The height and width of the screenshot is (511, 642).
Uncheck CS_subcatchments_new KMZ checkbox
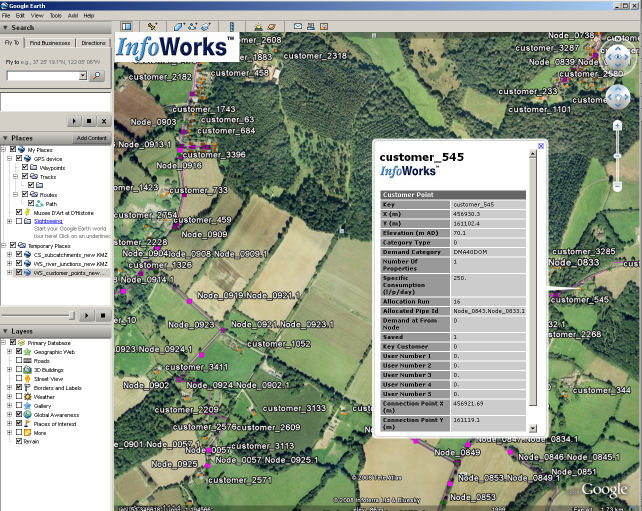(x=19, y=254)
